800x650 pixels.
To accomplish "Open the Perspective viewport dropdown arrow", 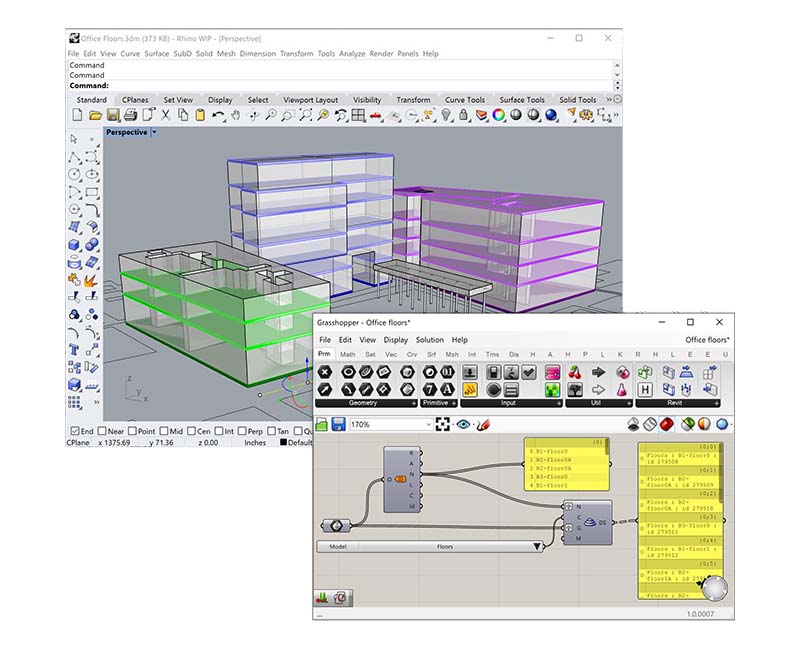I will pos(154,132).
